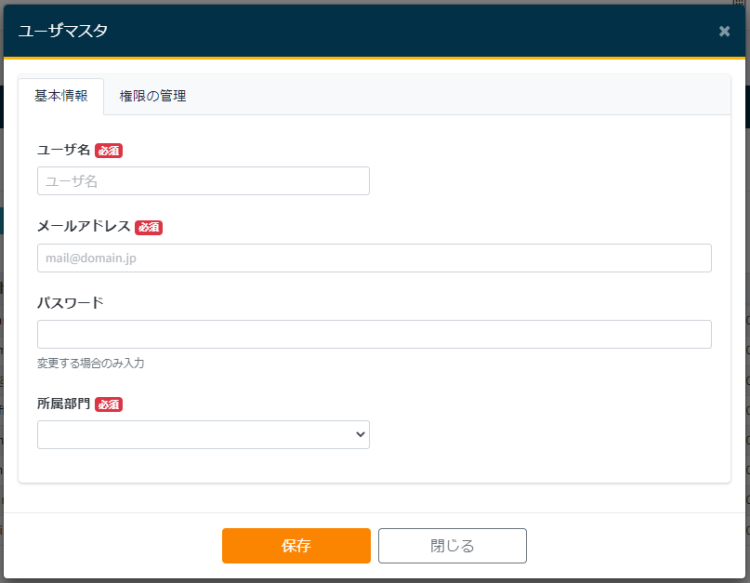Viewport: 750px width, 583px height.
Task: Click the red 必須 badge beside ユーザ名
Action: pyautogui.click(x=109, y=151)
